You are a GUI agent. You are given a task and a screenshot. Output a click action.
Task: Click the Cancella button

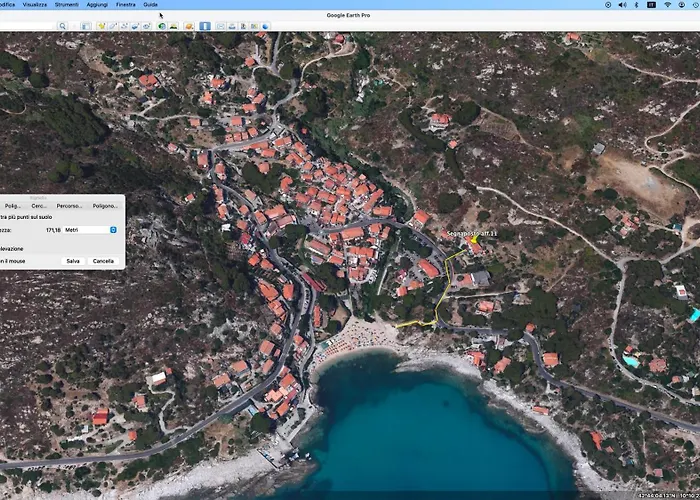click(x=103, y=261)
